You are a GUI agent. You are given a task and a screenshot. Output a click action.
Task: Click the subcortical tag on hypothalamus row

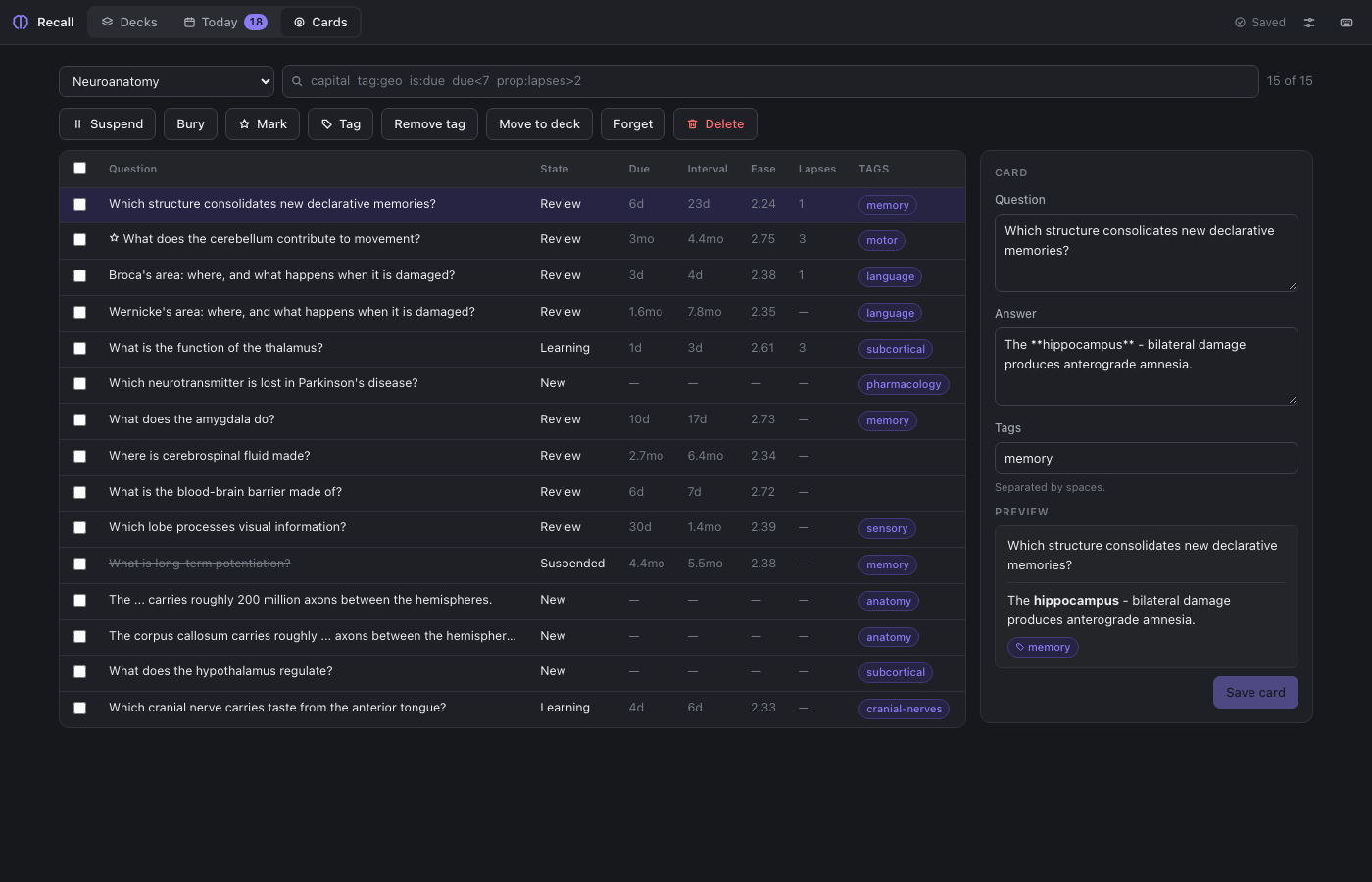(x=896, y=673)
